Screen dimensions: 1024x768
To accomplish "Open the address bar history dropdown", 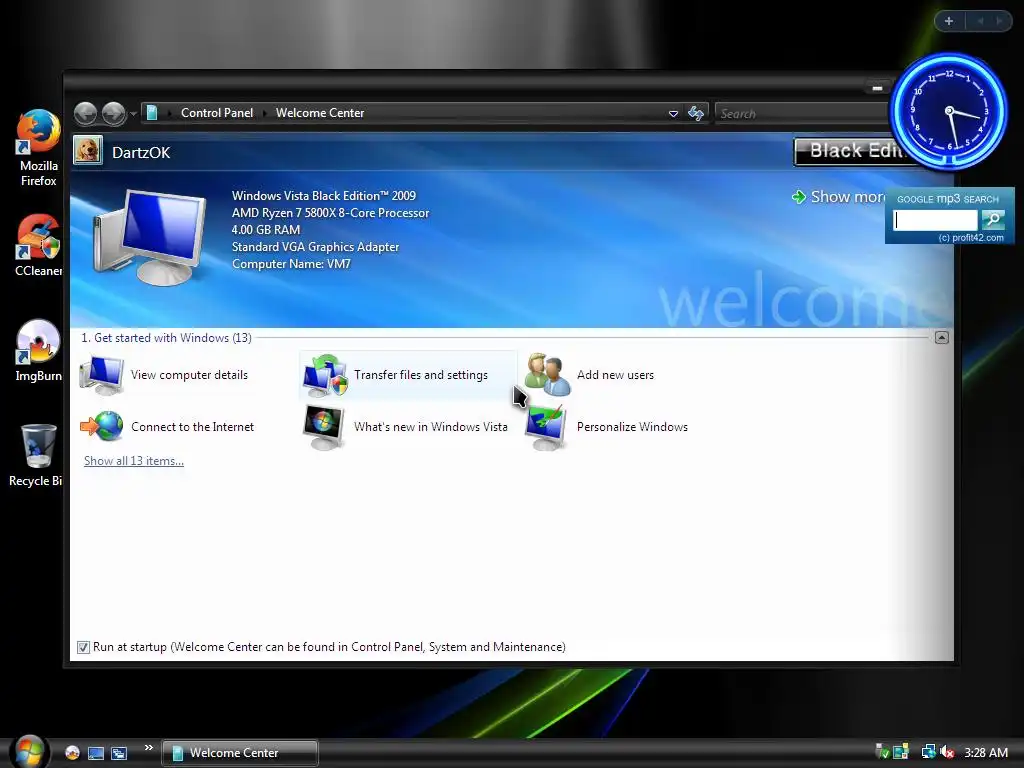I will click(x=673, y=114).
